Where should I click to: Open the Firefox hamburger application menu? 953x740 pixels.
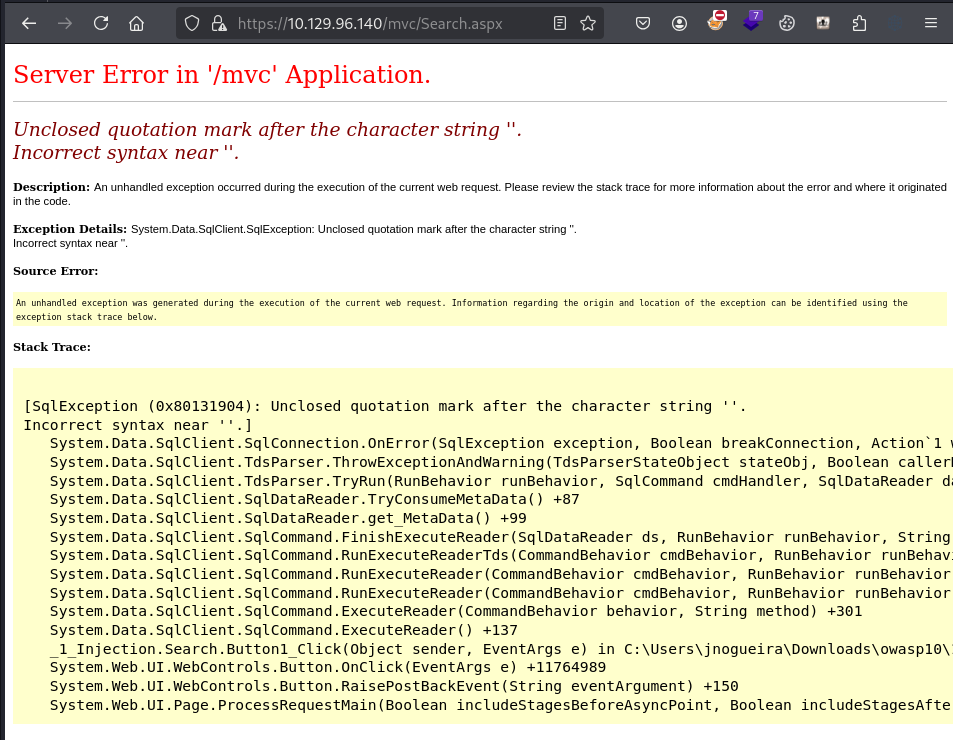click(x=929, y=22)
